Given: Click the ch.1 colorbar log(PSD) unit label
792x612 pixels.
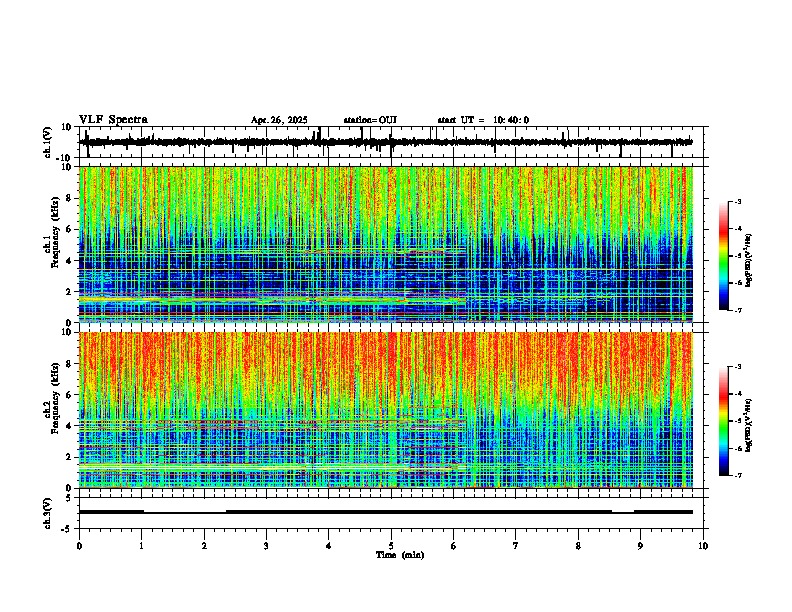Looking at the screenshot, I should (x=750, y=261).
